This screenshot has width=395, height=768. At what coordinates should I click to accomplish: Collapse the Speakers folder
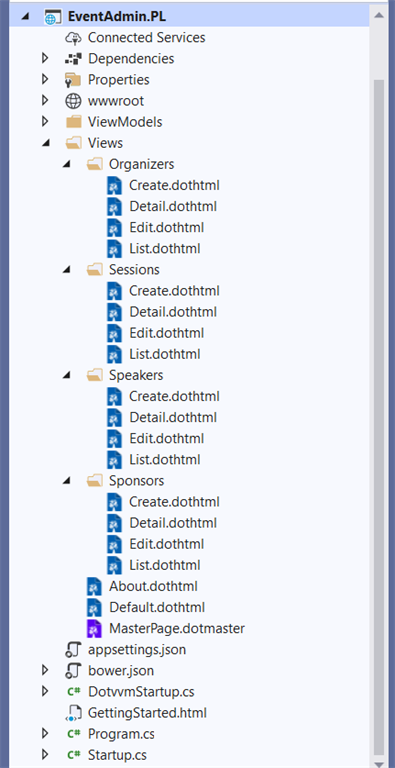point(67,376)
